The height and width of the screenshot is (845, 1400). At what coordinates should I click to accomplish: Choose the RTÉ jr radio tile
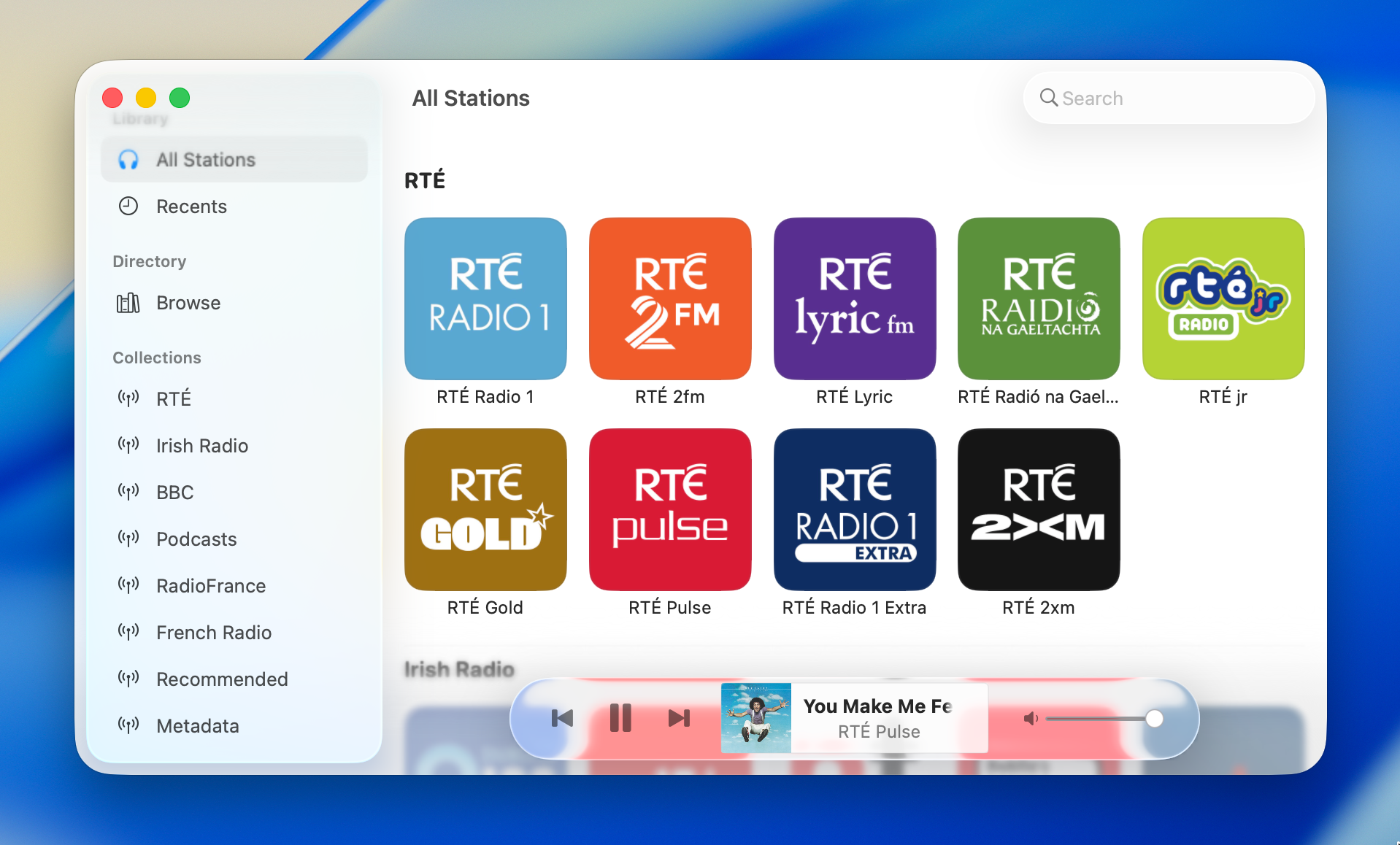(x=1223, y=298)
